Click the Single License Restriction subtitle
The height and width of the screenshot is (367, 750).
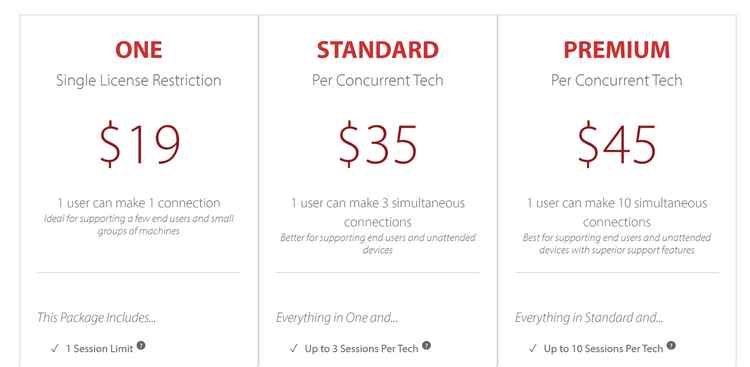tap(139, 80)
